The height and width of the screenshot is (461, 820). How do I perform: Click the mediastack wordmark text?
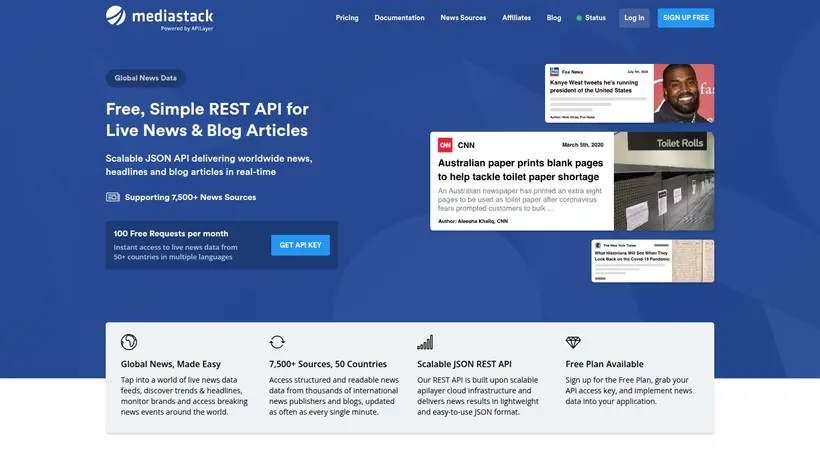(x=173, y=16)
